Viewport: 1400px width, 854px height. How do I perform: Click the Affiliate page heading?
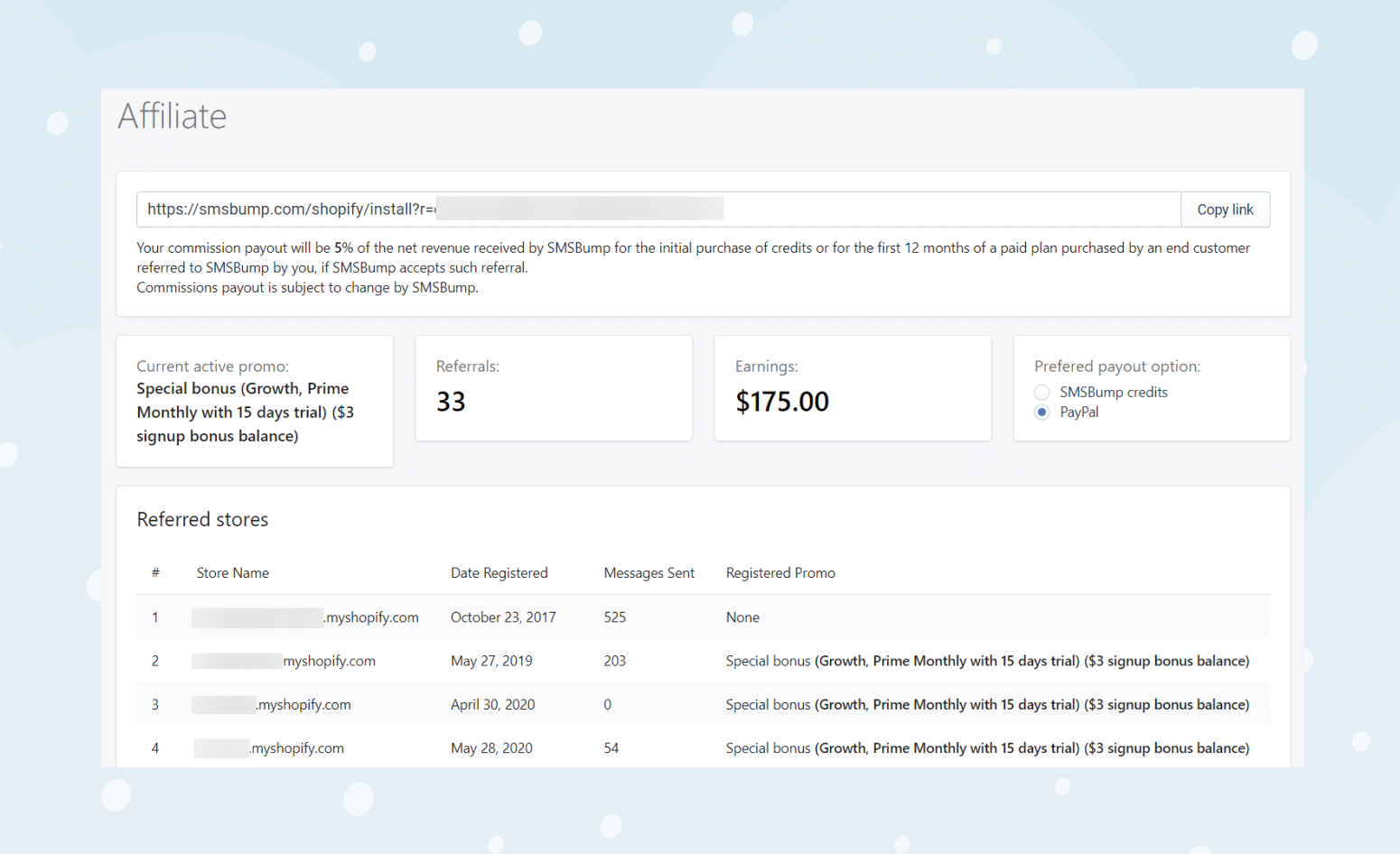[x=173, y=116]
